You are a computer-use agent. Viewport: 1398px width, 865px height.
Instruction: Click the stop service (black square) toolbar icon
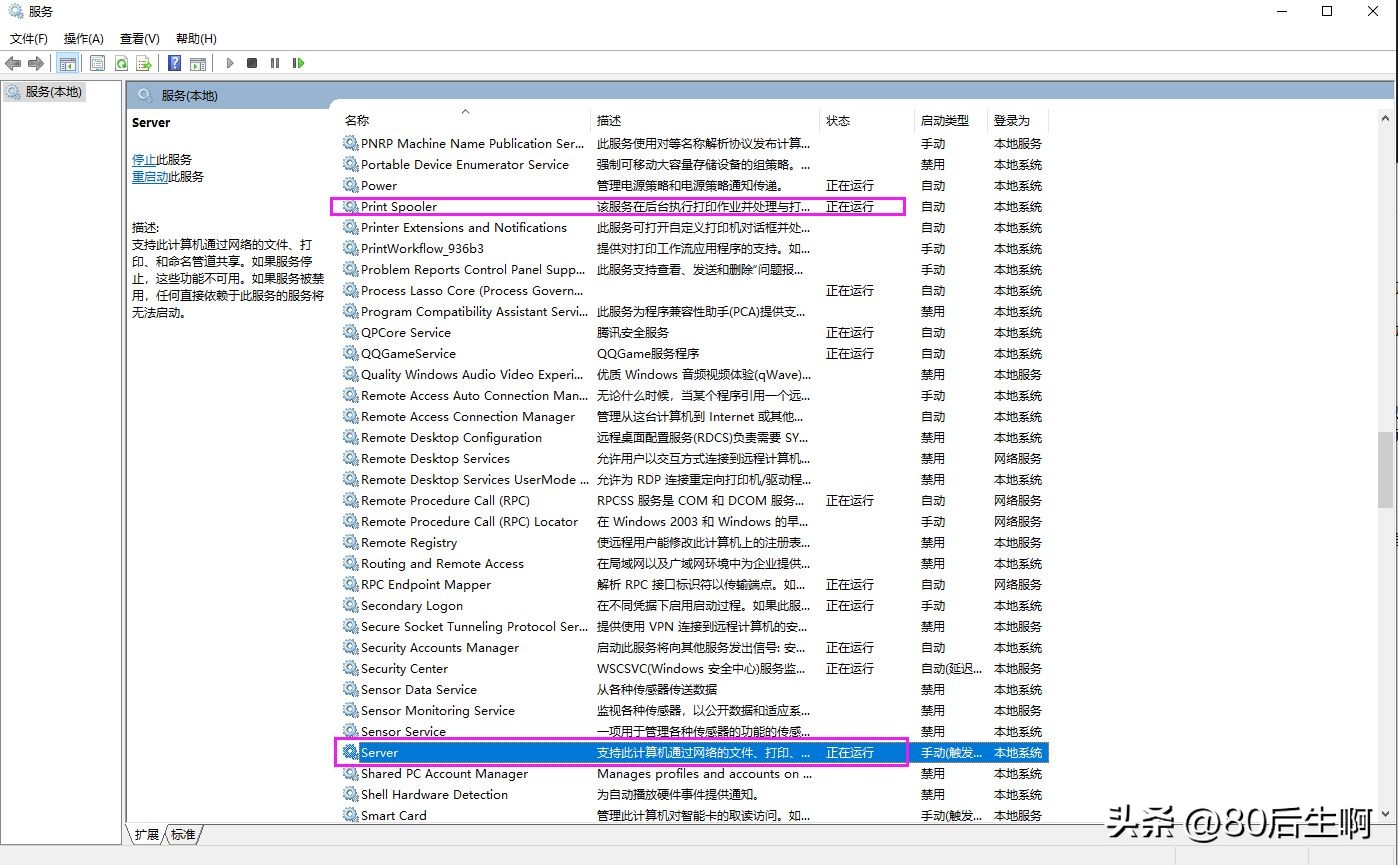click(251, 62)
